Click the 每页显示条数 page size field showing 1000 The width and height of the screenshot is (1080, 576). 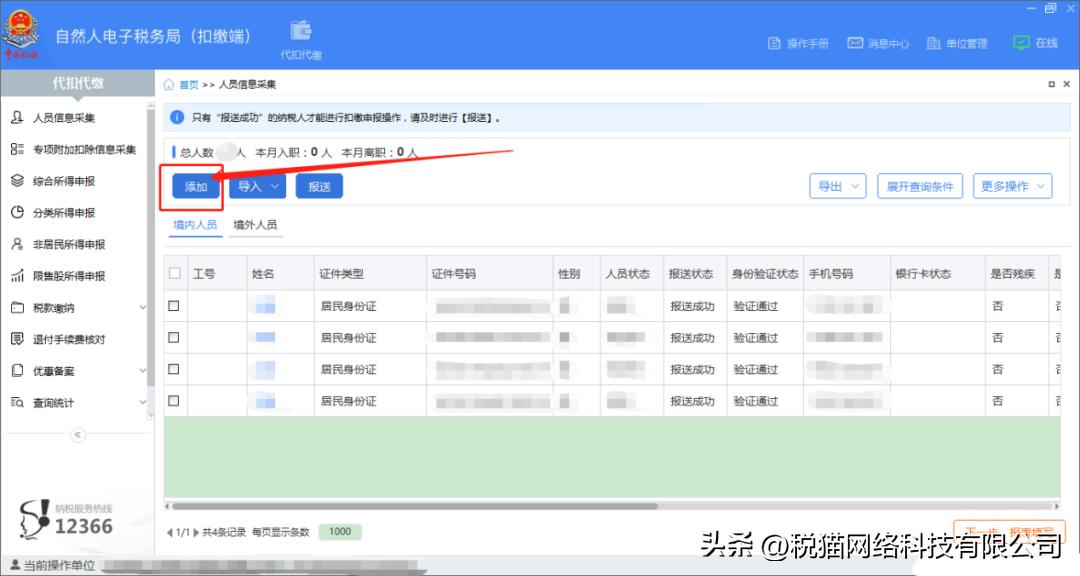(x=339, y=531)
